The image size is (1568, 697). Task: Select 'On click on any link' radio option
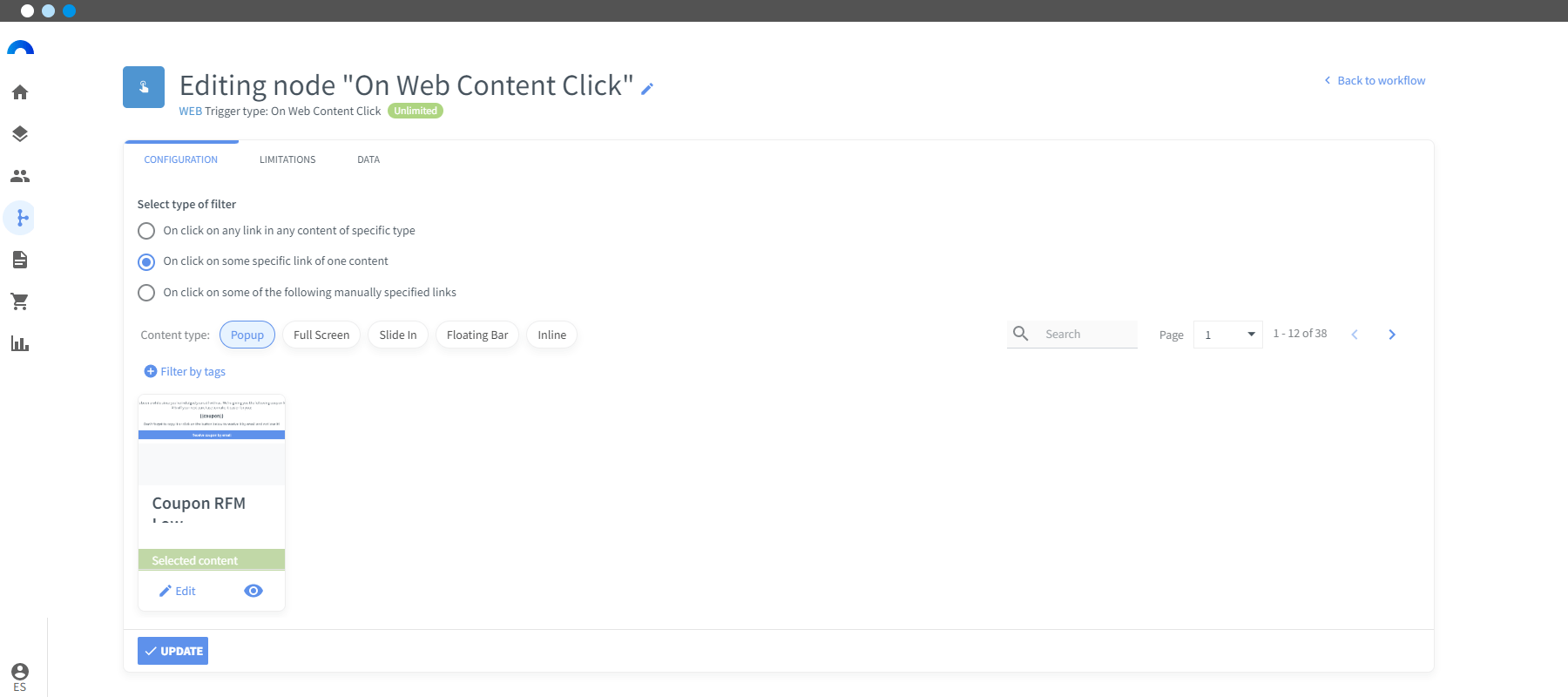(146, 231)
